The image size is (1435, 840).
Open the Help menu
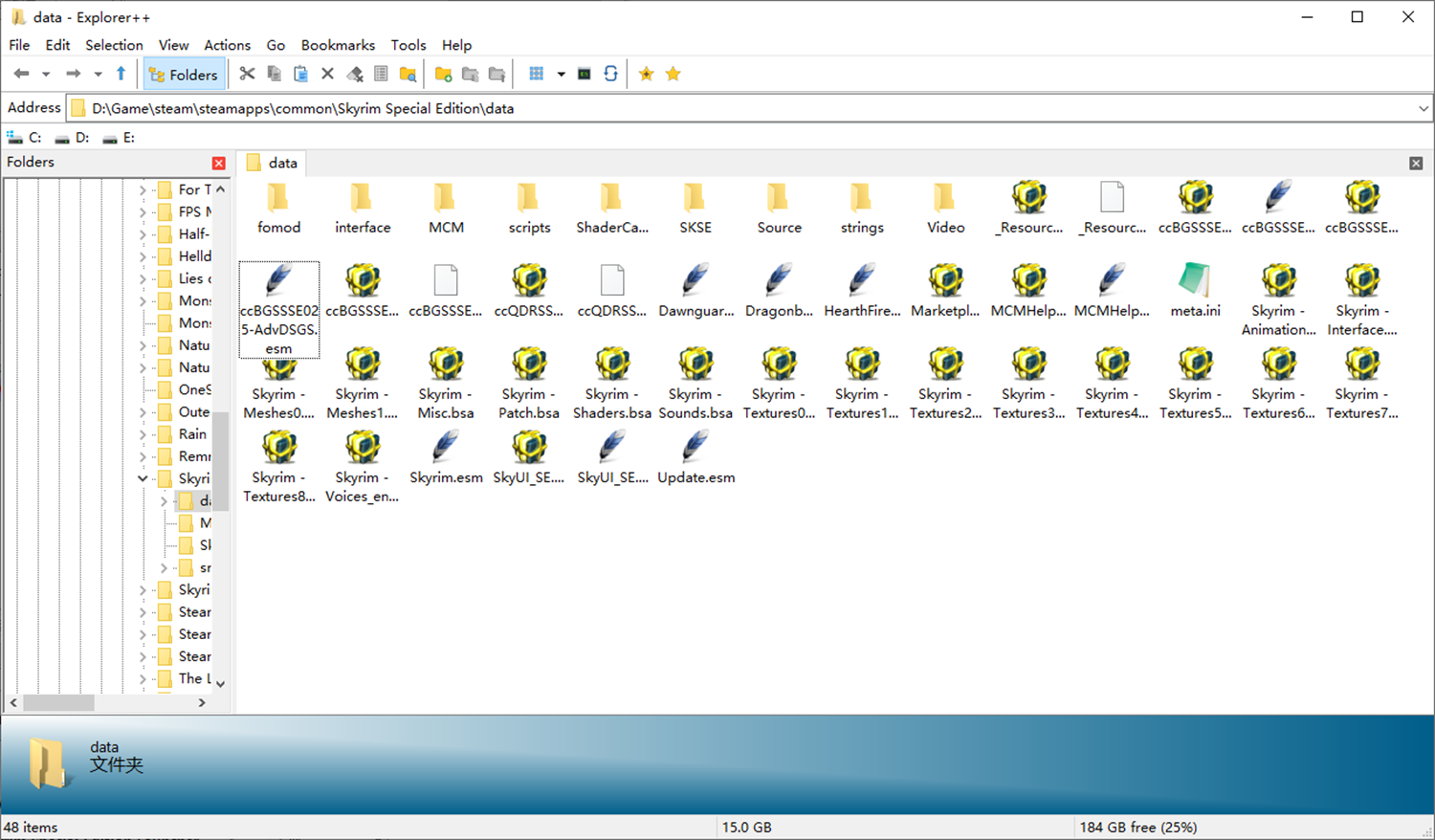point(456,45)
